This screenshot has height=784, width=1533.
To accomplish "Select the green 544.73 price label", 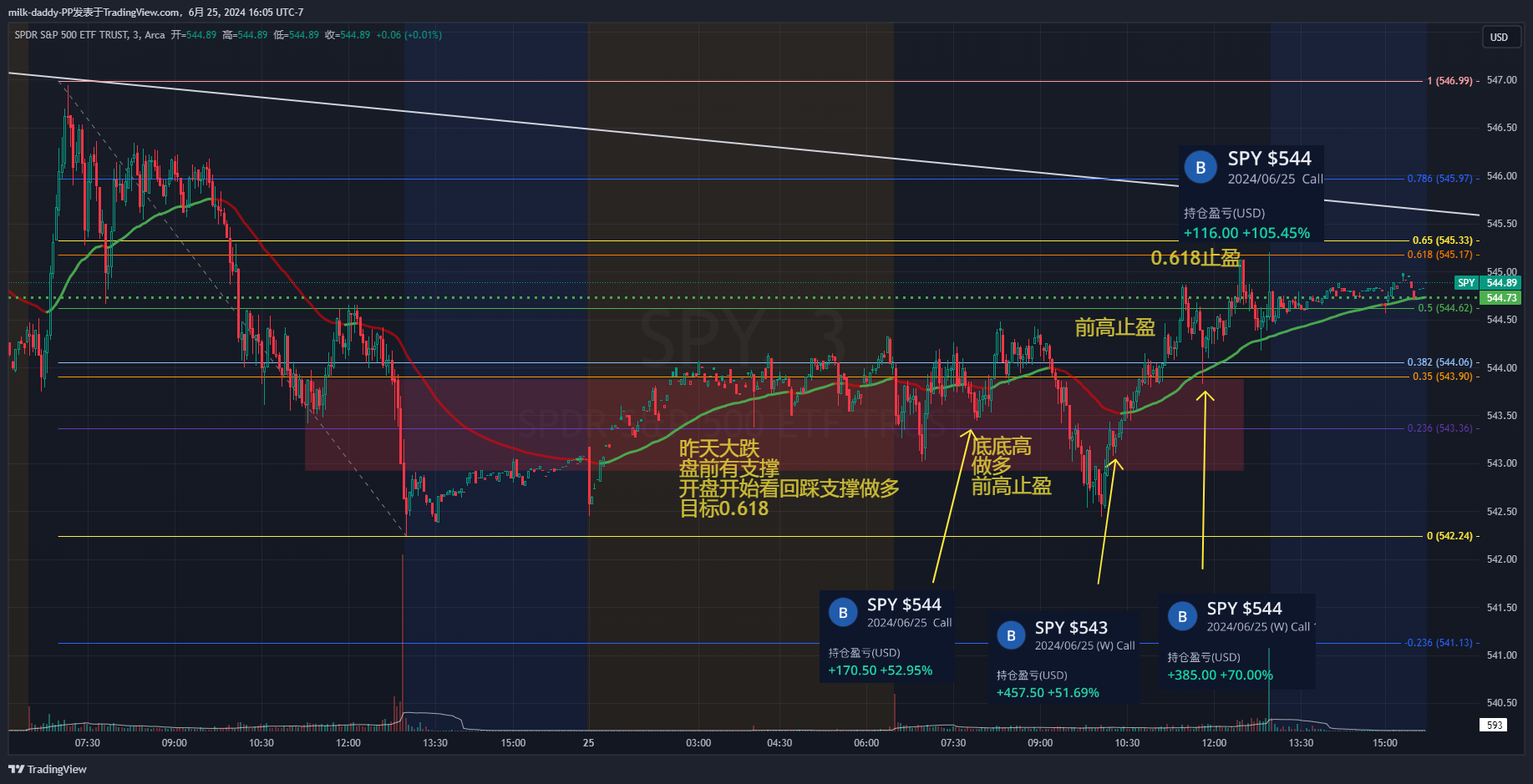I will click(x=1500, y=298).
